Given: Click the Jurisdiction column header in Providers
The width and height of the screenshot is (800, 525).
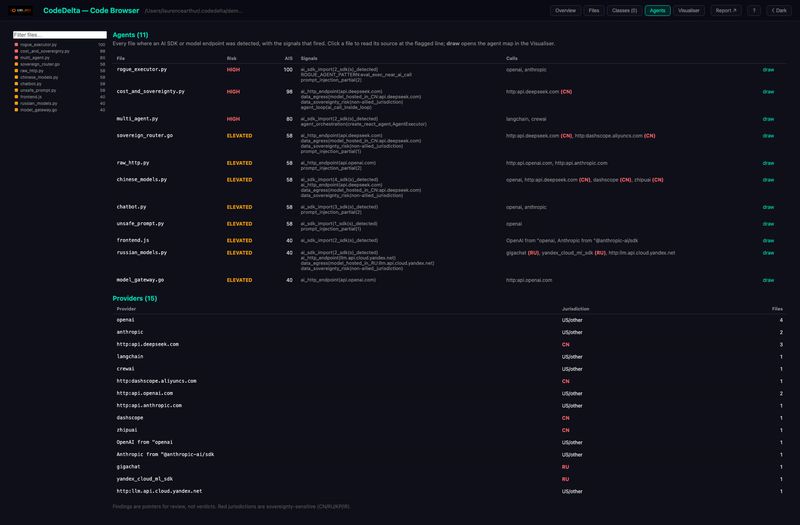Looking at the screenshot, I should pos(576,309).
